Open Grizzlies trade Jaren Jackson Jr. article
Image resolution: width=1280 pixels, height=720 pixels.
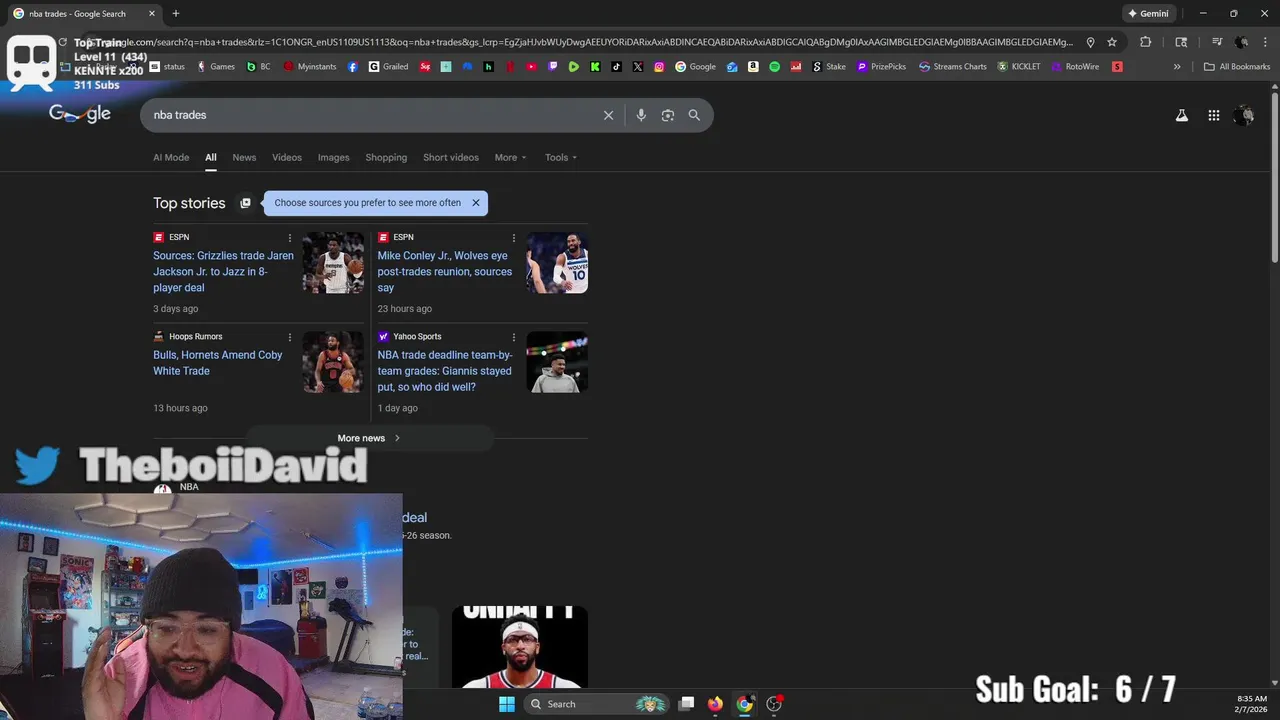[x=223, y=272]
